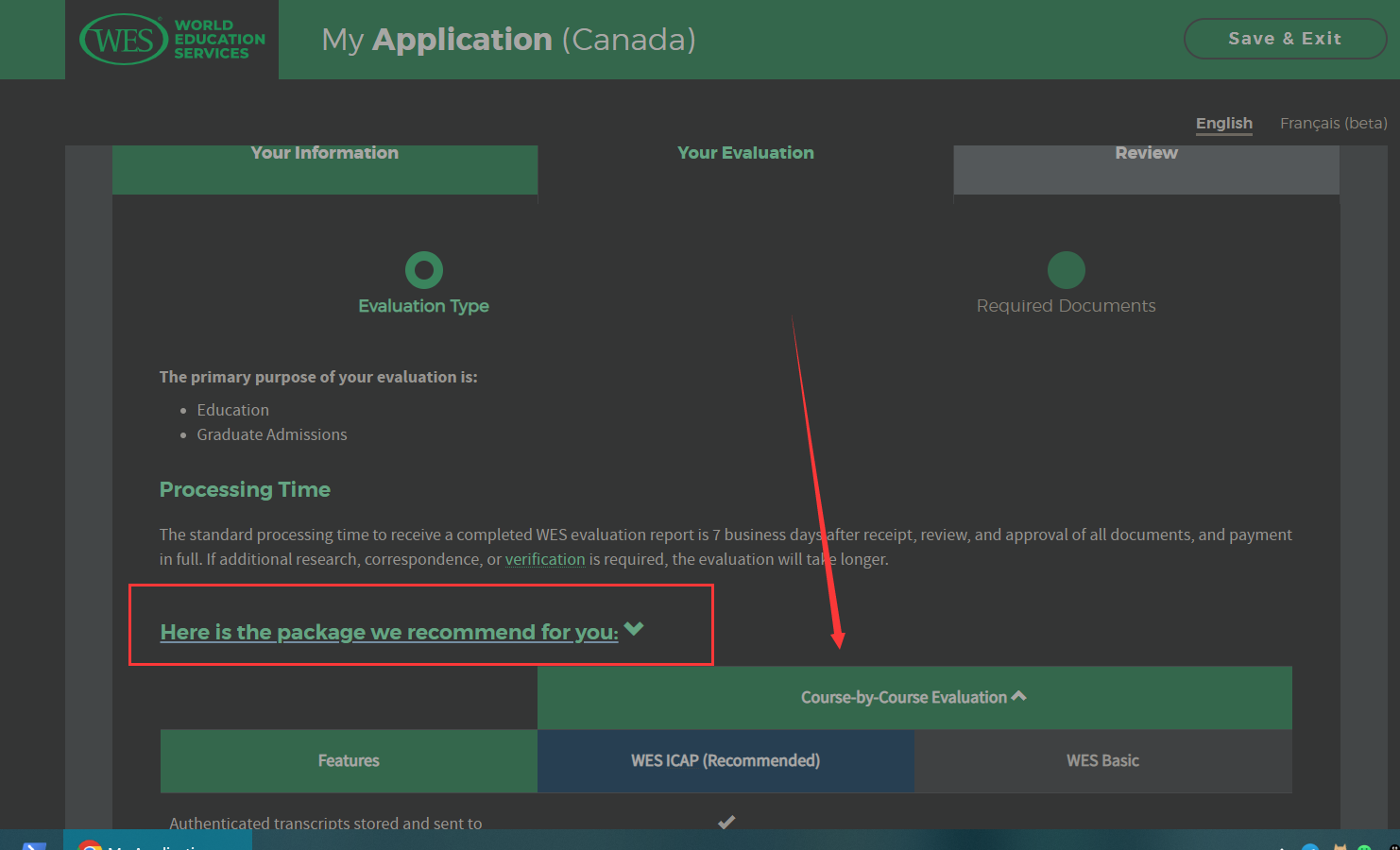Click the Features column header
The width and height of the screenshot is (1400, 850).
coord(349,760)
